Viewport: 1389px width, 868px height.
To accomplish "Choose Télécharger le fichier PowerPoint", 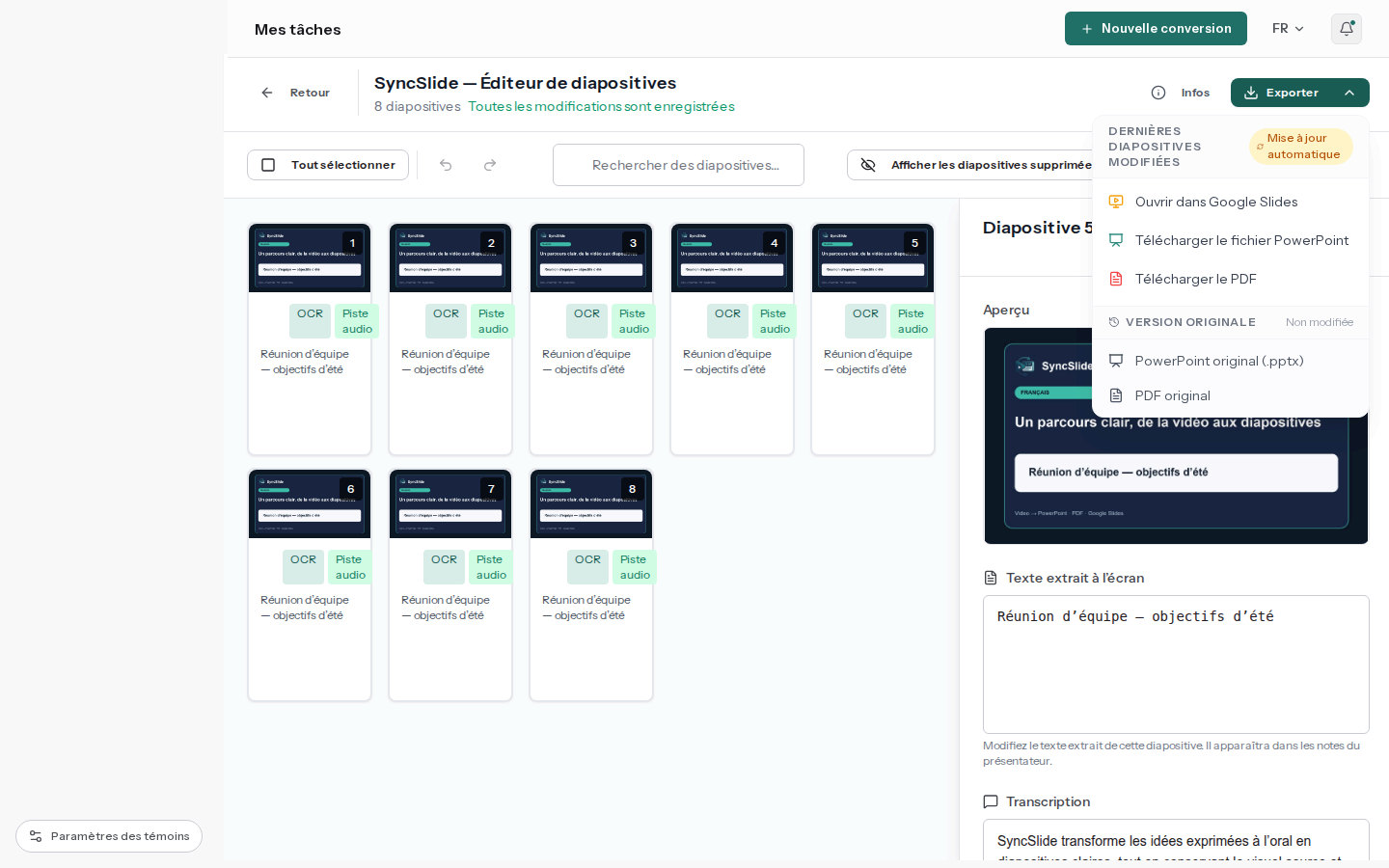I will point(1230,240).
